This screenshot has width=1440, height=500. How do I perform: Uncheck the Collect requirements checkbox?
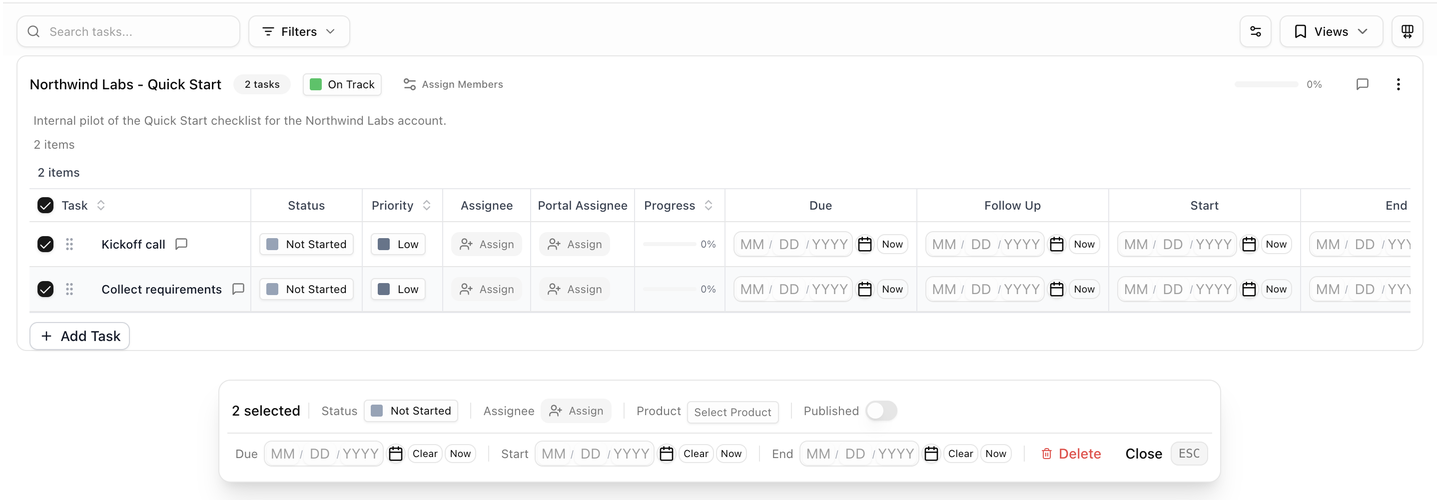coord(45,289)
